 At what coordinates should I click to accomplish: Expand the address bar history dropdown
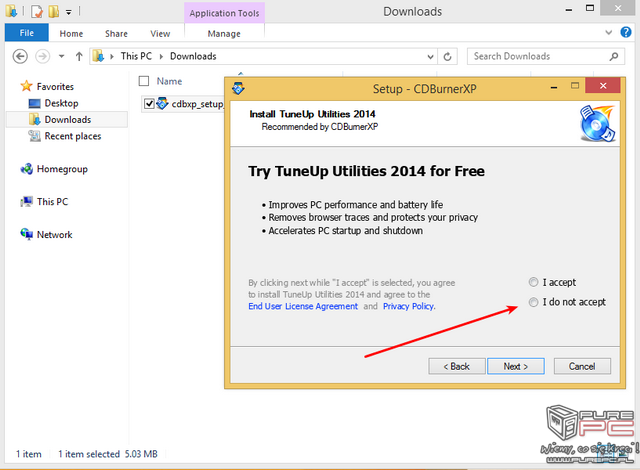tap(430, 57)
